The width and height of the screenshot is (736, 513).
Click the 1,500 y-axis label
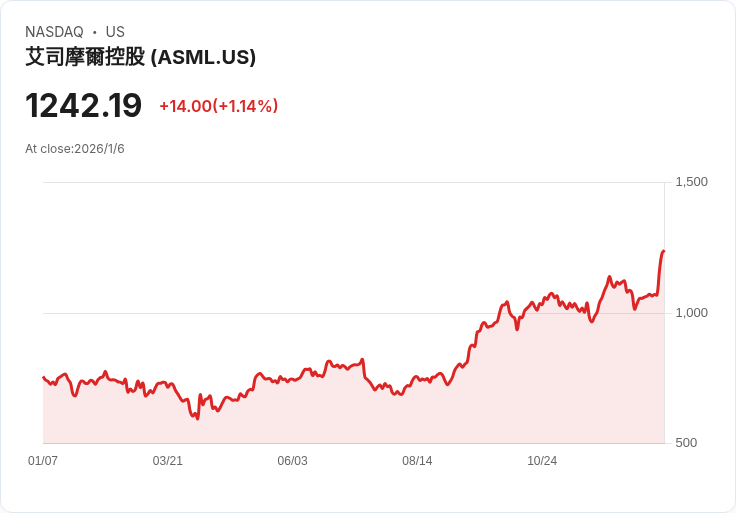[691, 182]
